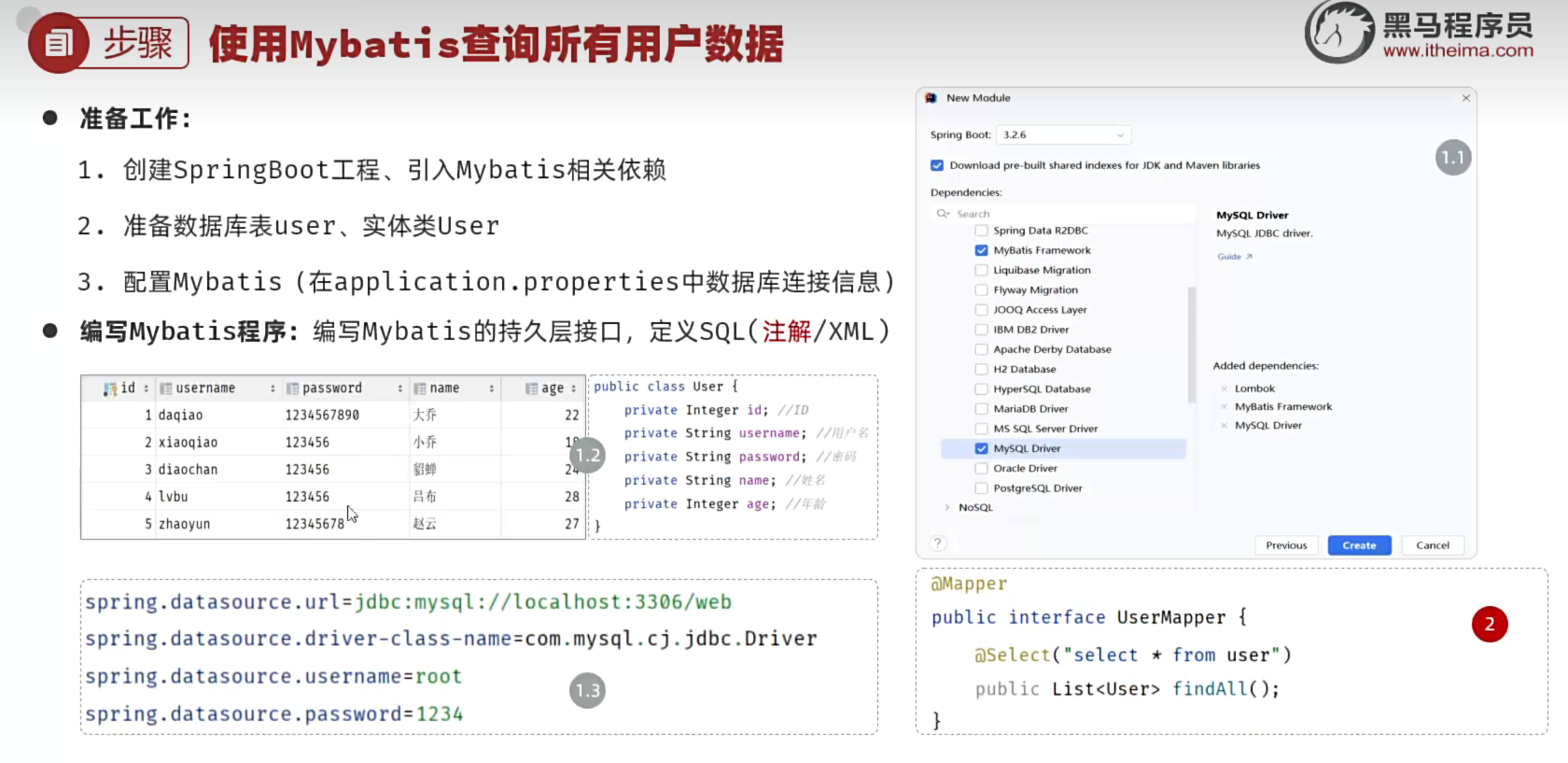Check Oracle Driver dependency
This screenshot has width=1568, height=763.
click(x=981, y=469)
